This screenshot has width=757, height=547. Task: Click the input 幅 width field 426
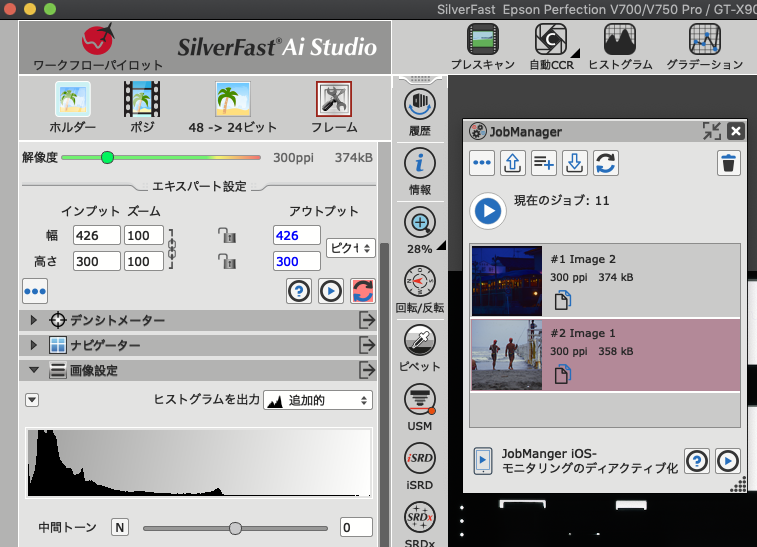point(97,236)
